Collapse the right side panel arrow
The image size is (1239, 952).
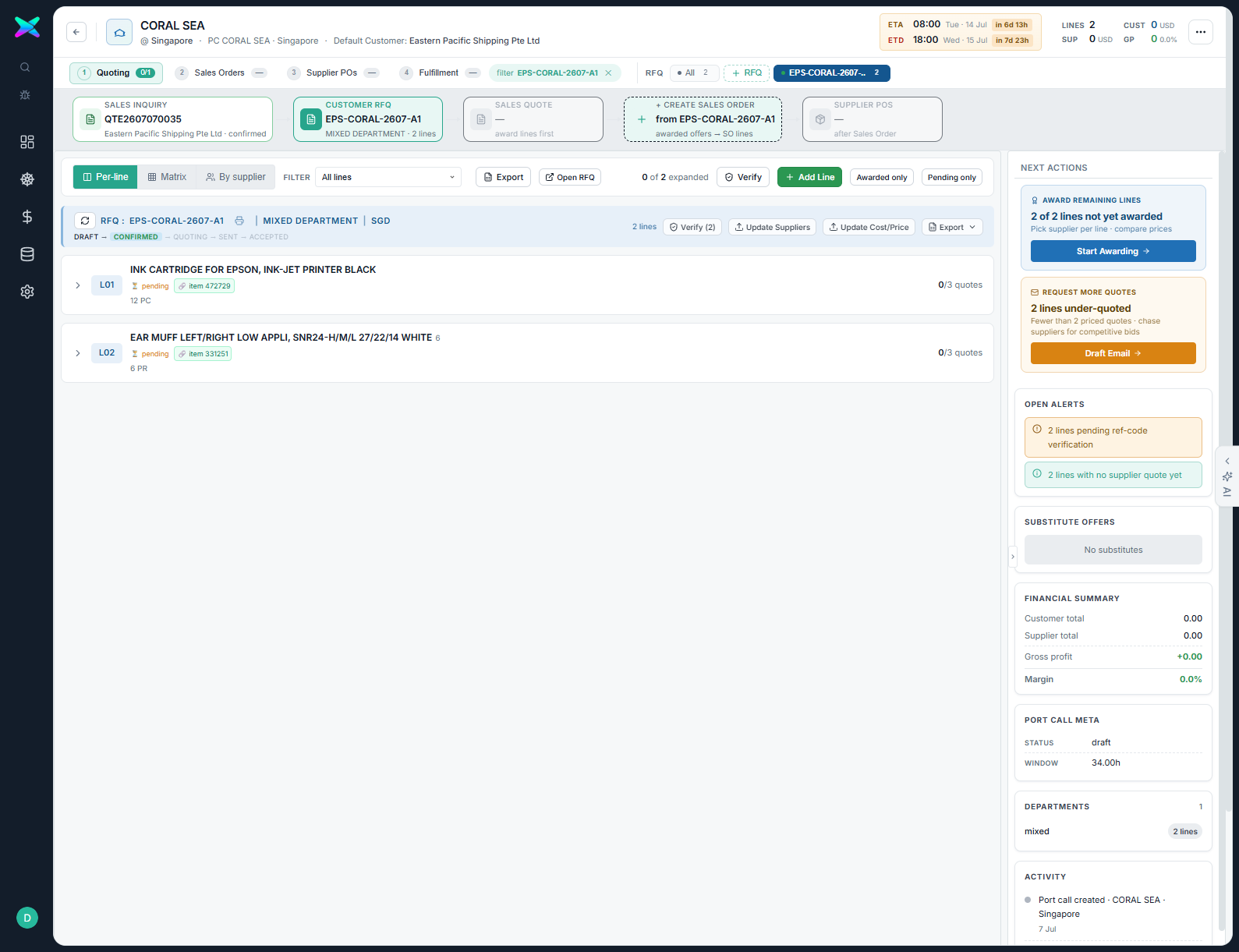pos(1013,557)
